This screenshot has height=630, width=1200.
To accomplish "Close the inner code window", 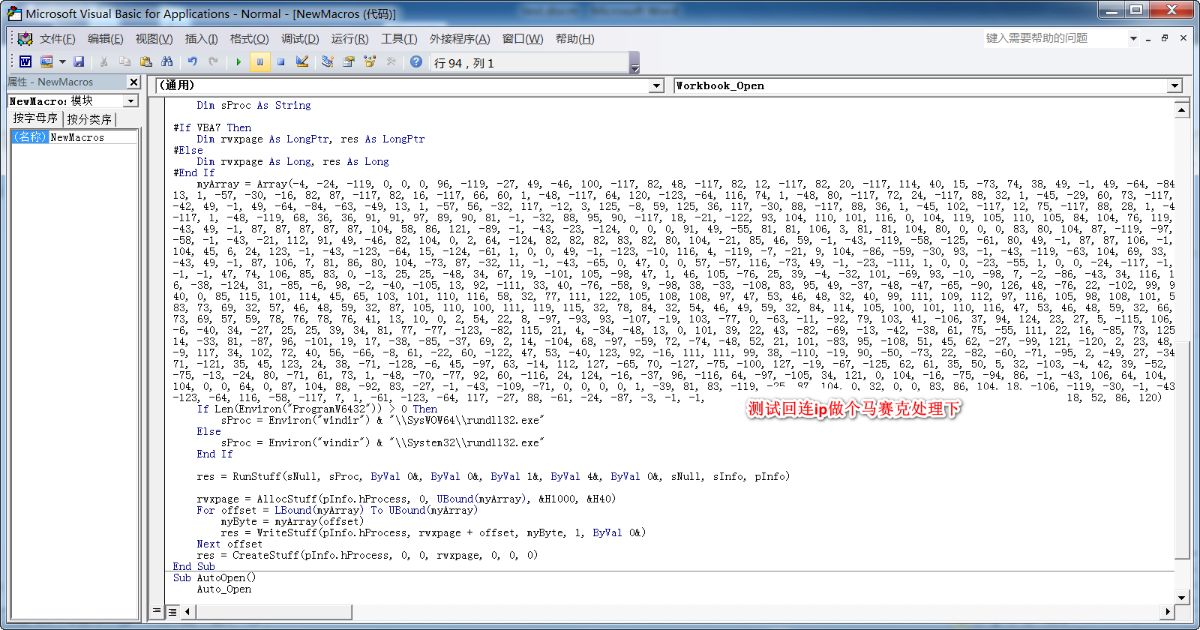I will pos(1182,38).
